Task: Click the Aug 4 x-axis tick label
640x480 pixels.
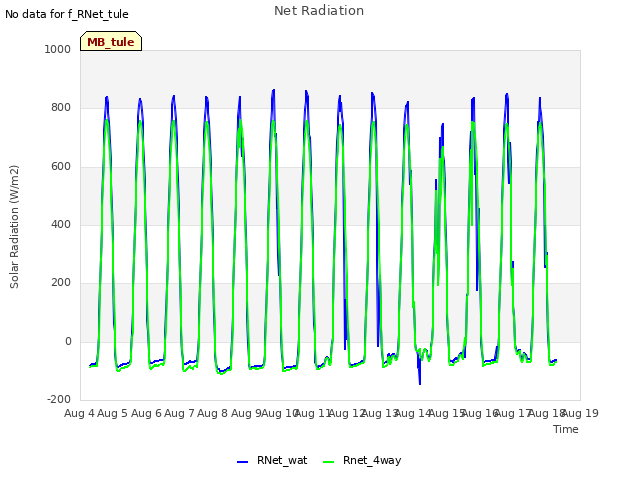Action: pos(79,413)
